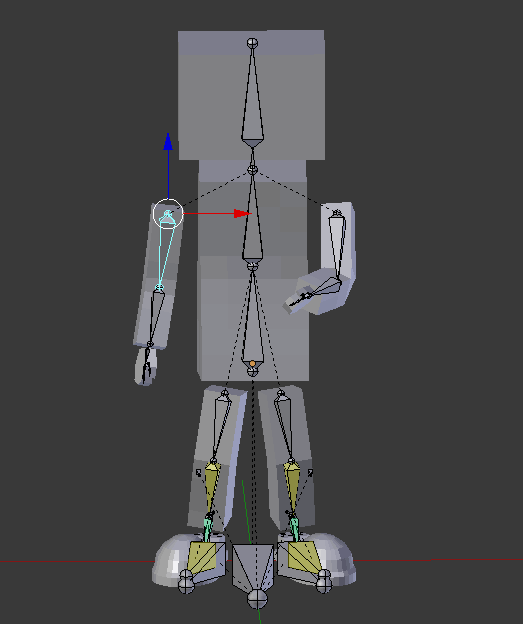Image resolution: width=523 pixels, height=624 pixels.
Task: Select the small knee pole target beside the left shin
Action: coord(199,473)
